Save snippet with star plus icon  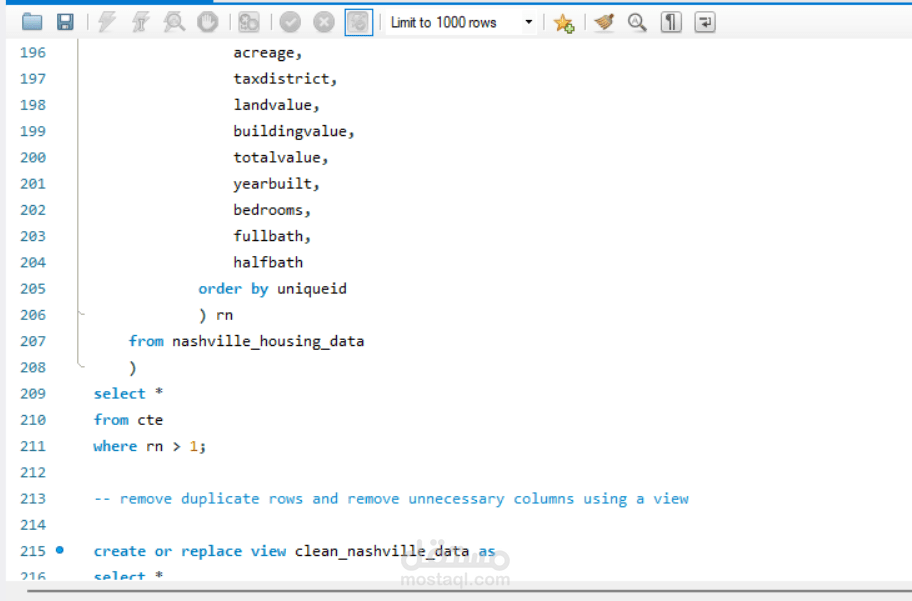pyautogui.click(x=564, y=23)
